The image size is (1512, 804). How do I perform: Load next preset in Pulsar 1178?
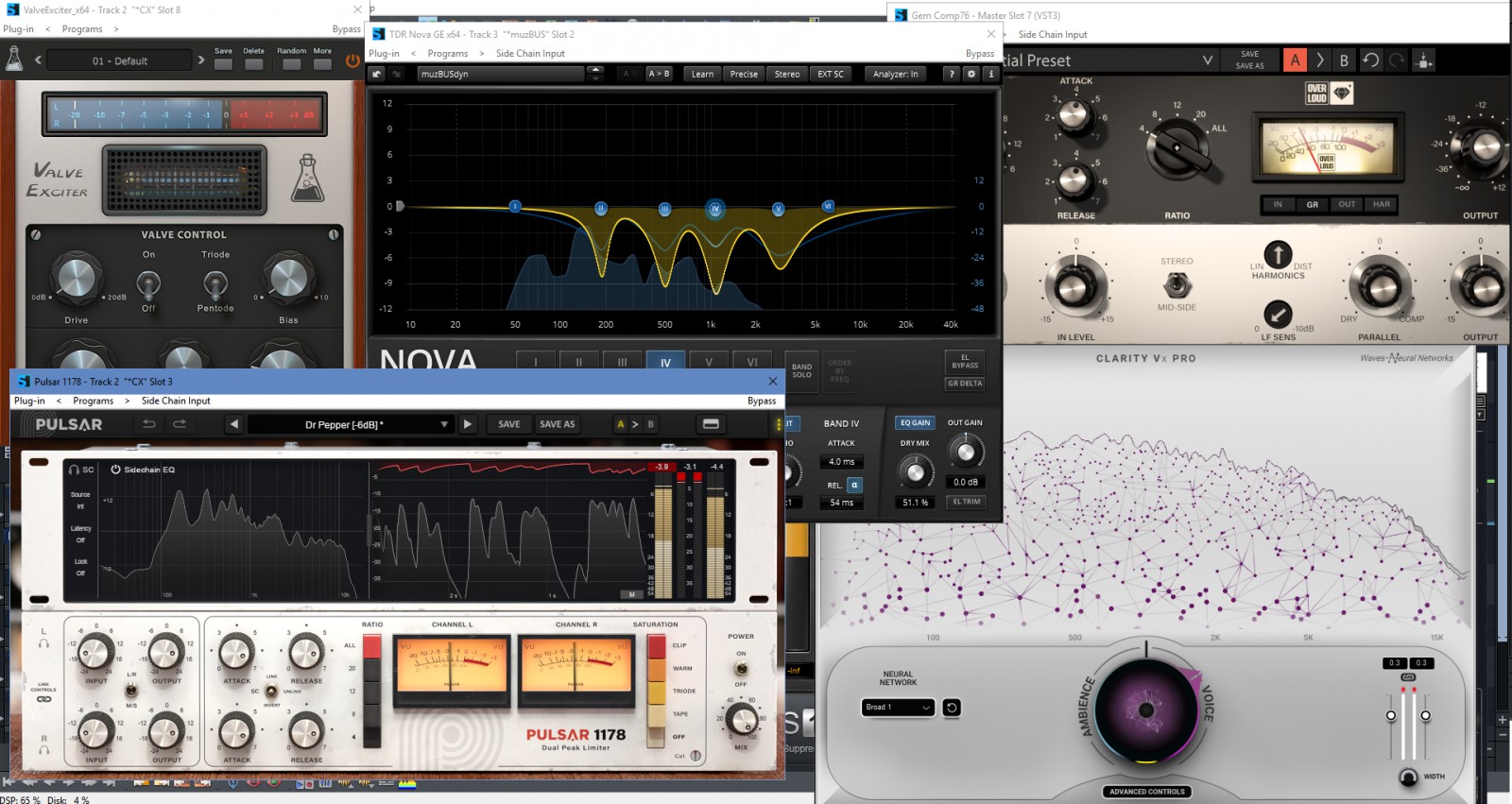[468, 424]
